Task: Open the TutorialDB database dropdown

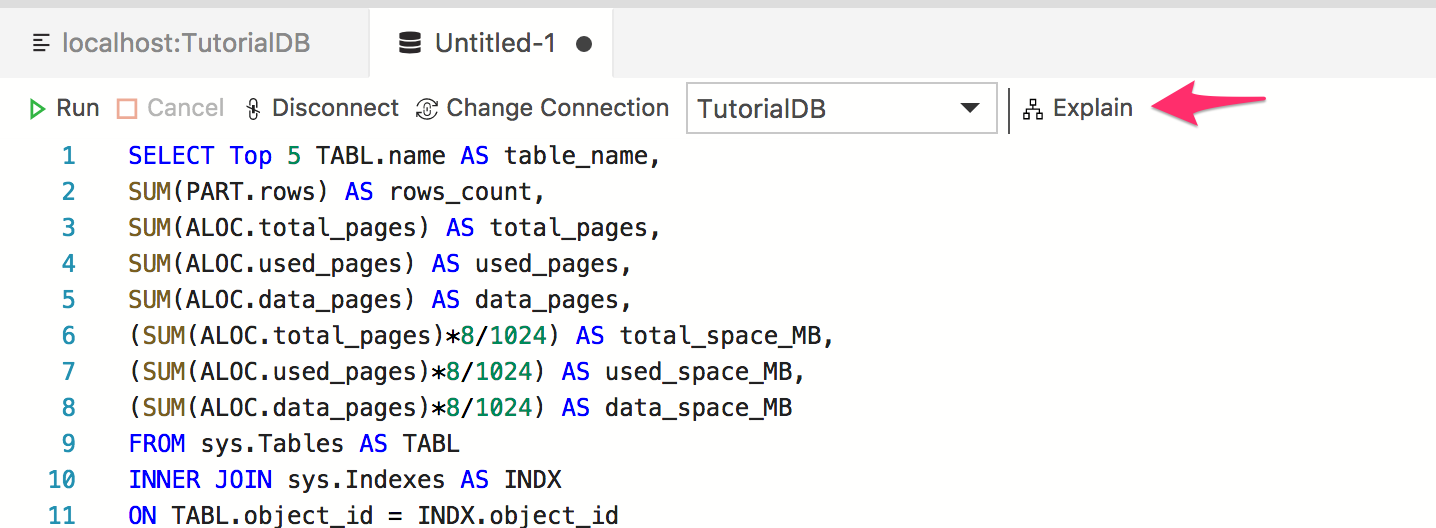Action: 842,108
